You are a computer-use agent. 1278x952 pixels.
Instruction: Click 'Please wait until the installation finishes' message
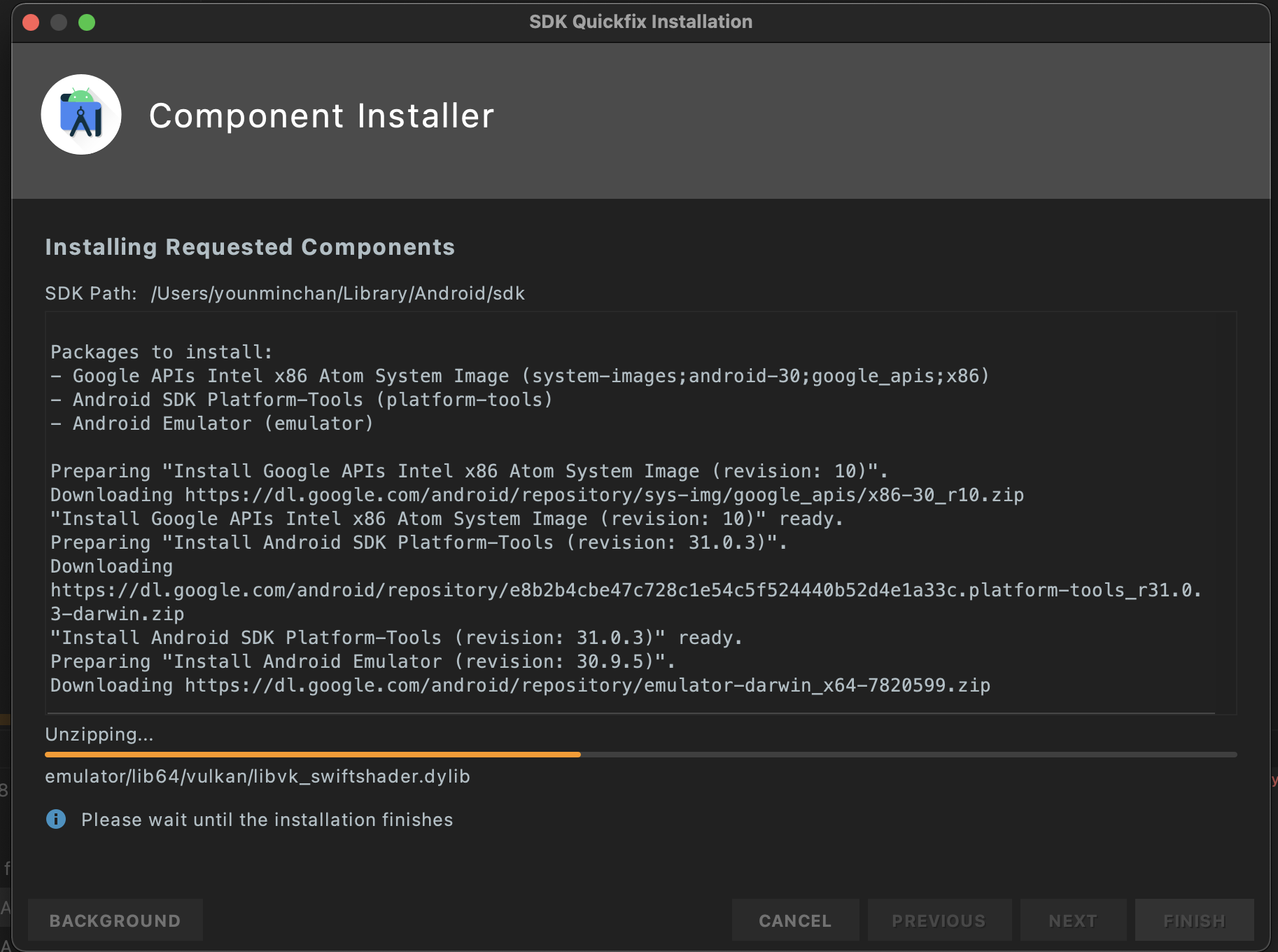click(267, 820)
